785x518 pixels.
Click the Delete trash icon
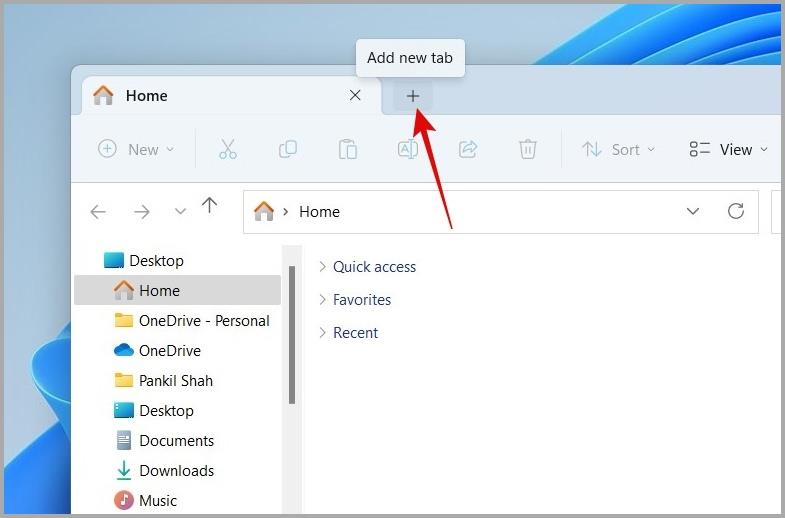[x=528, y=149]
